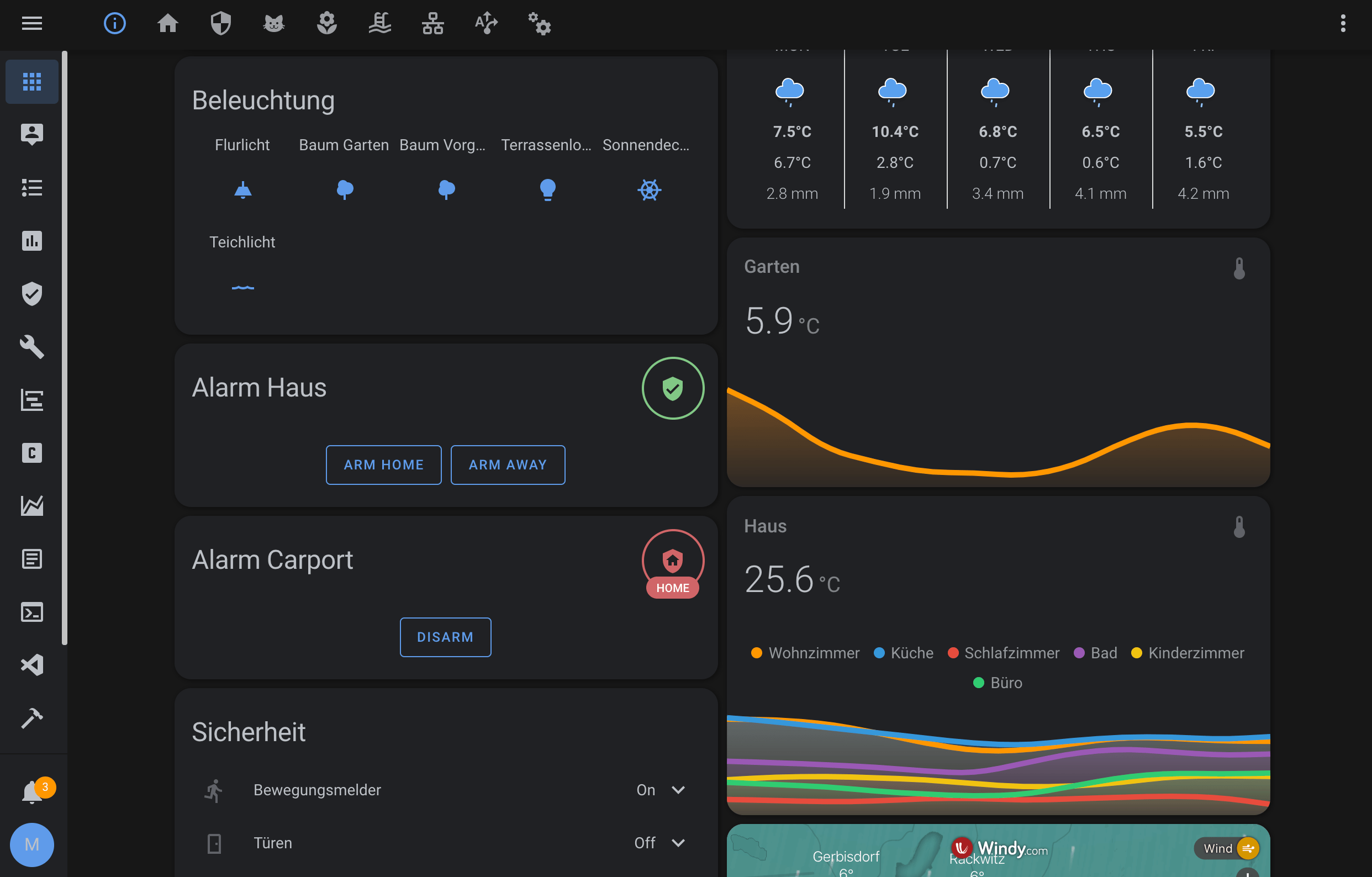This screenshot has height=877, width=1372.
Task: Open the notifications bell in sidebar
Action: pyautogui.click(x=32, y=791)
